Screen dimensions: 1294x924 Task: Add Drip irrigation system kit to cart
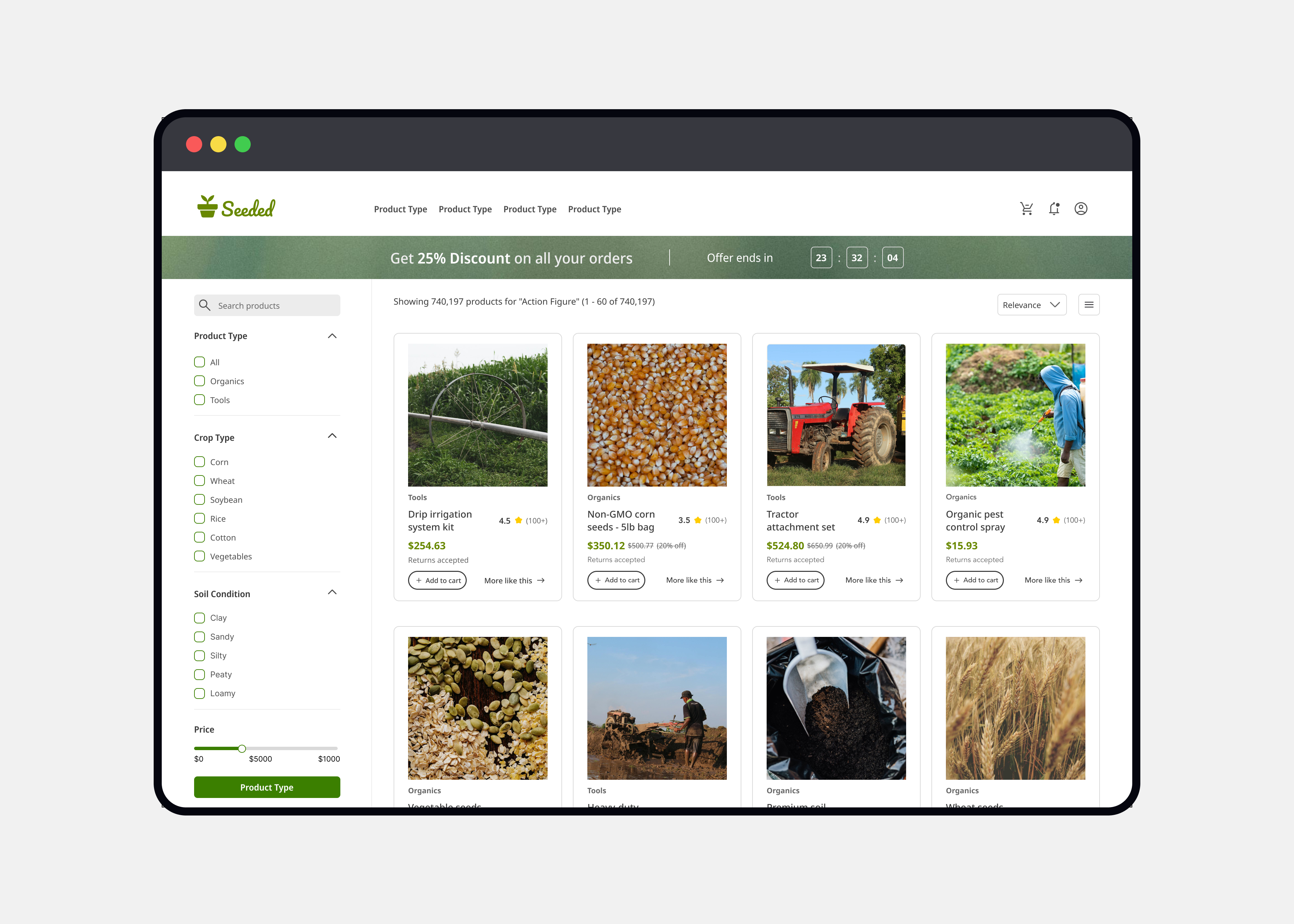[437, 580]
